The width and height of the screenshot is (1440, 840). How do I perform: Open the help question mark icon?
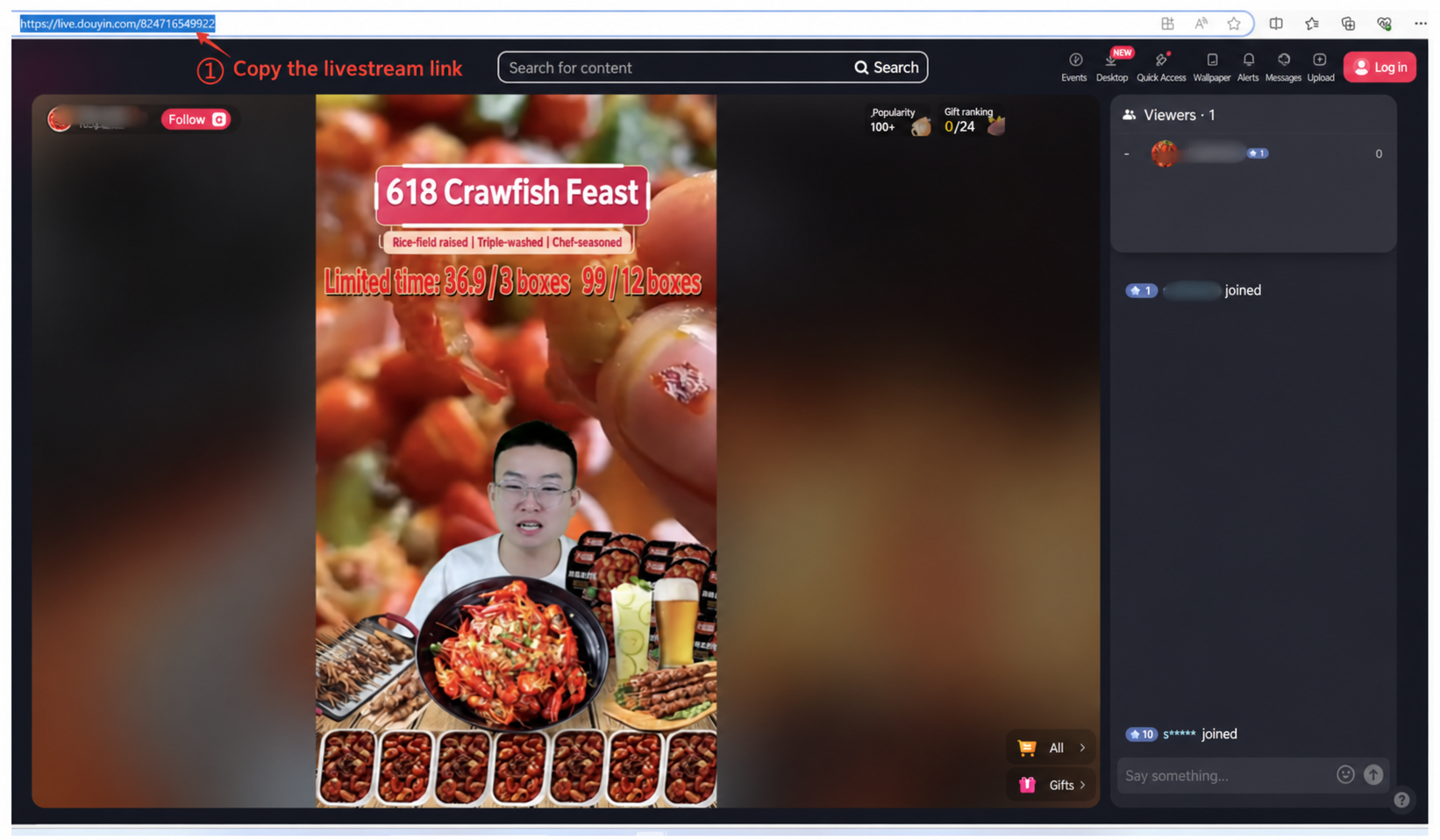1401,800
